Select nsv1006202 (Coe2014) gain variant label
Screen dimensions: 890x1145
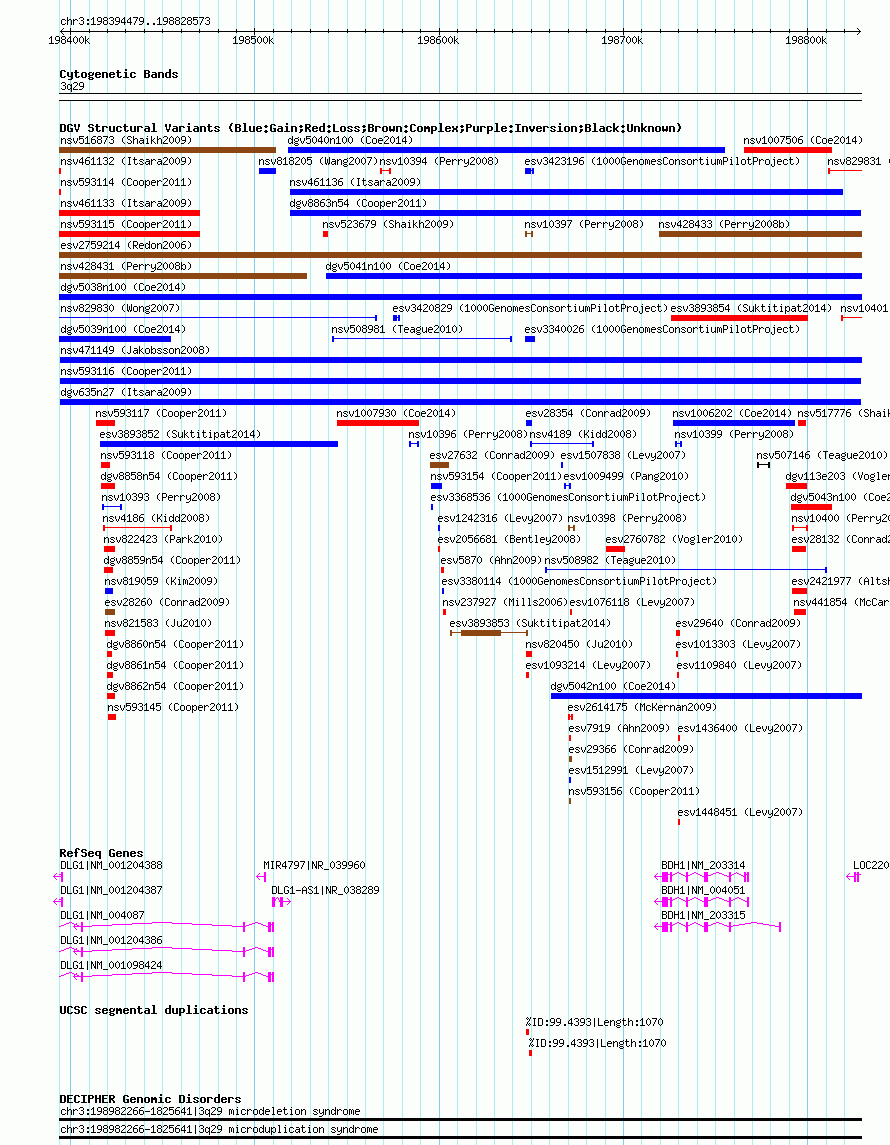(x=732, y=413)
